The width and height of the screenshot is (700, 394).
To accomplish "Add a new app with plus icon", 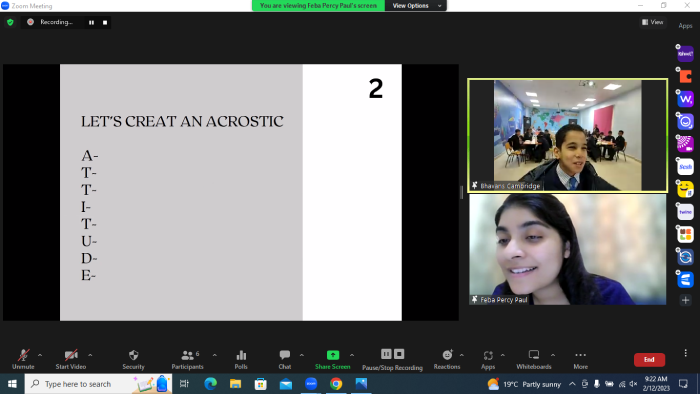I will 686,300.
